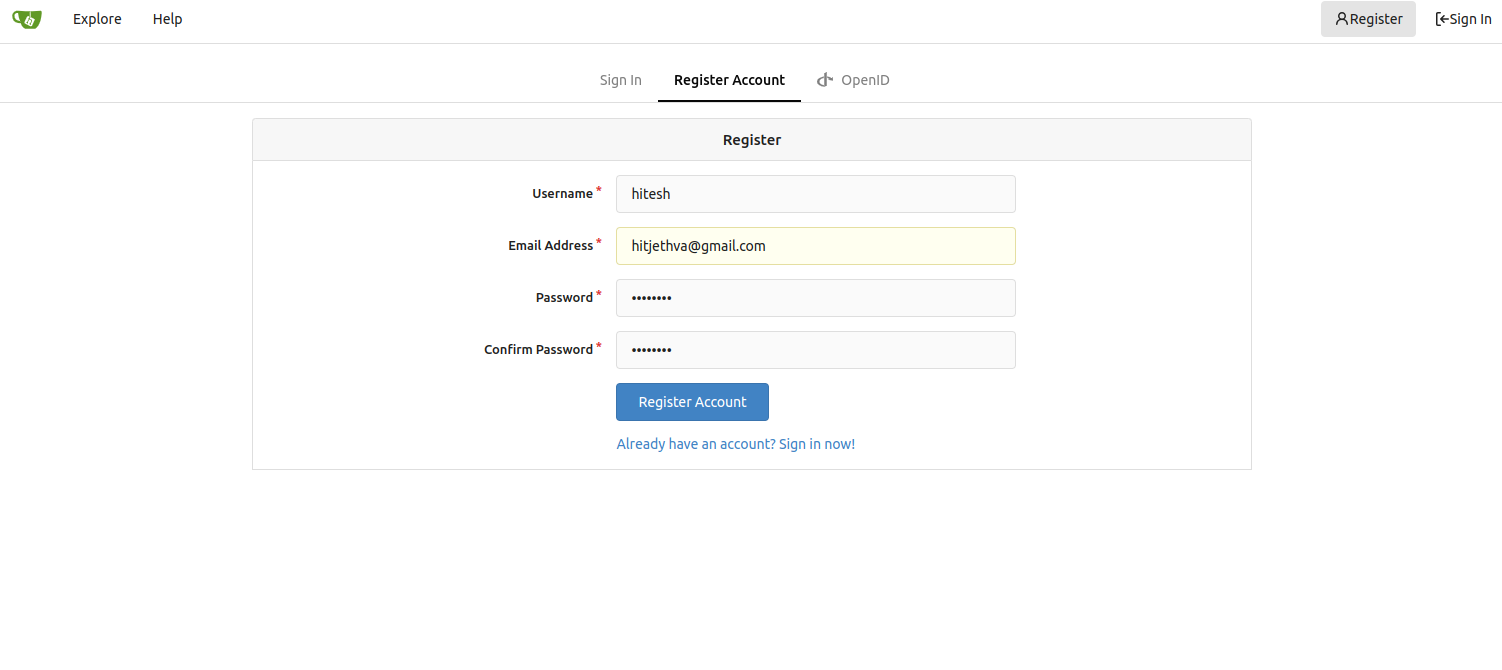Switch to the OpenID tab
The width and height of the screenshot is (1502, 670).
click(864, 80)
